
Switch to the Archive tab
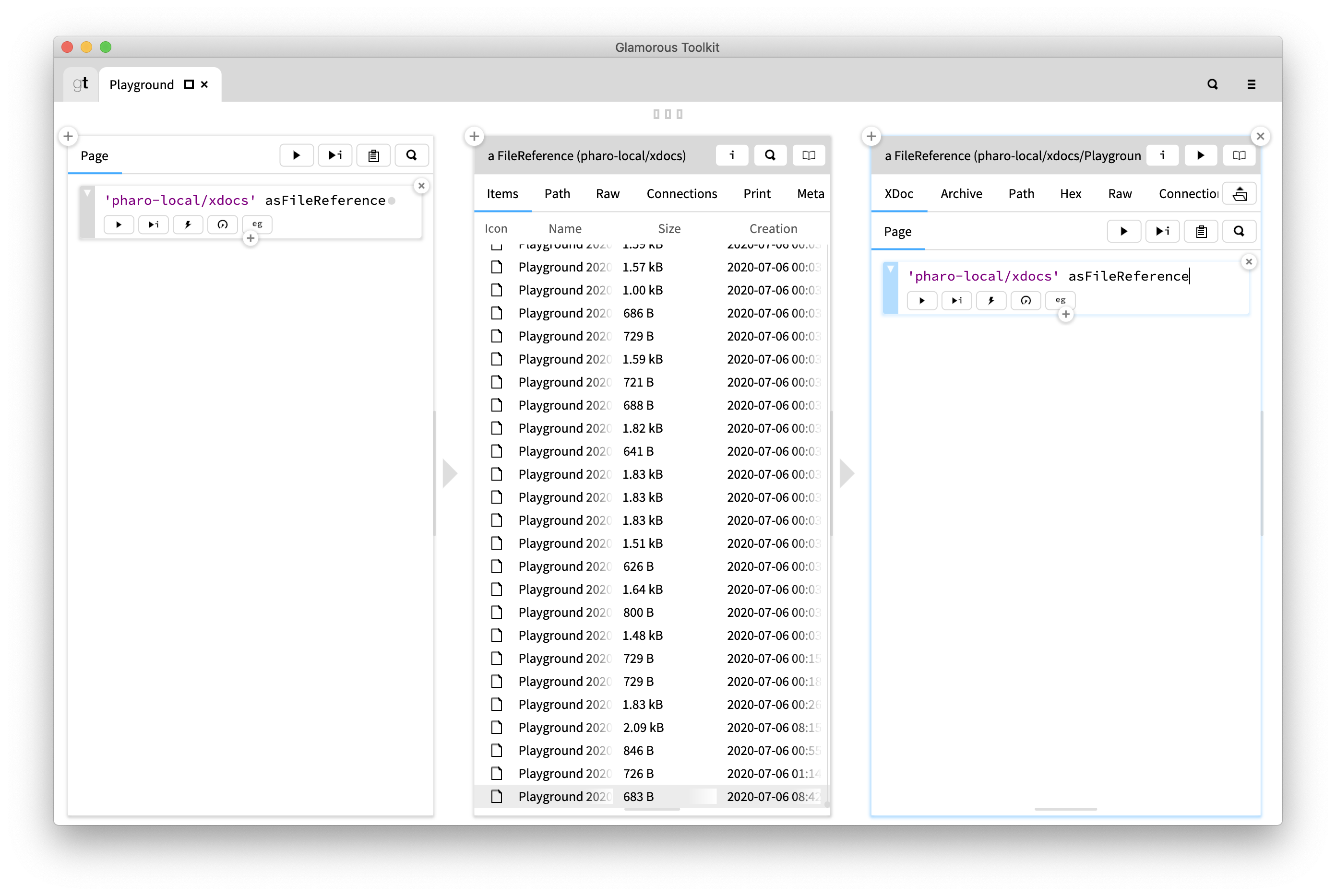coord(961,194)
